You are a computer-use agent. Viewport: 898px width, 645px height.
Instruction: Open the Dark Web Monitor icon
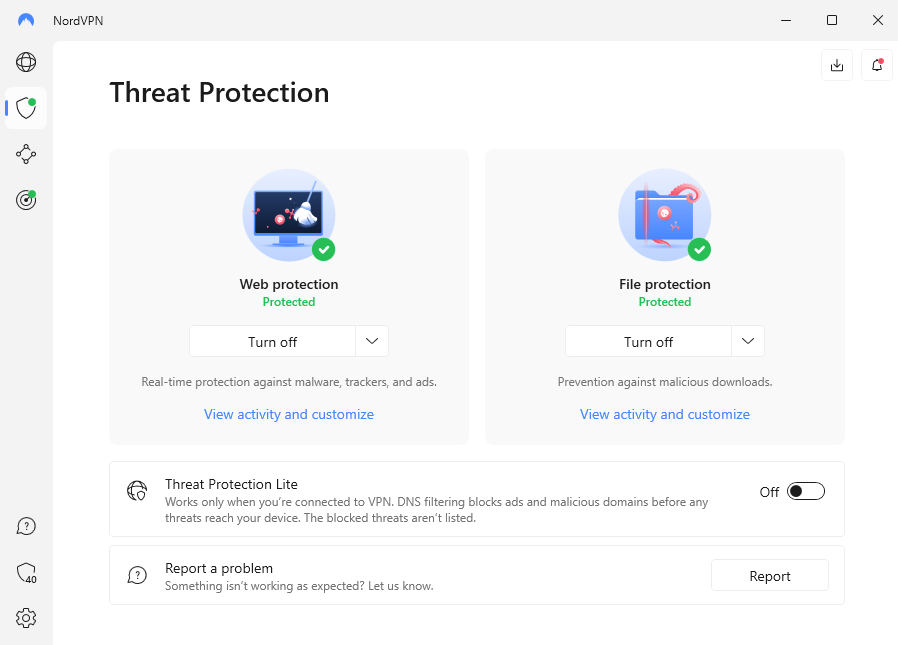click(x=26, y=200)
